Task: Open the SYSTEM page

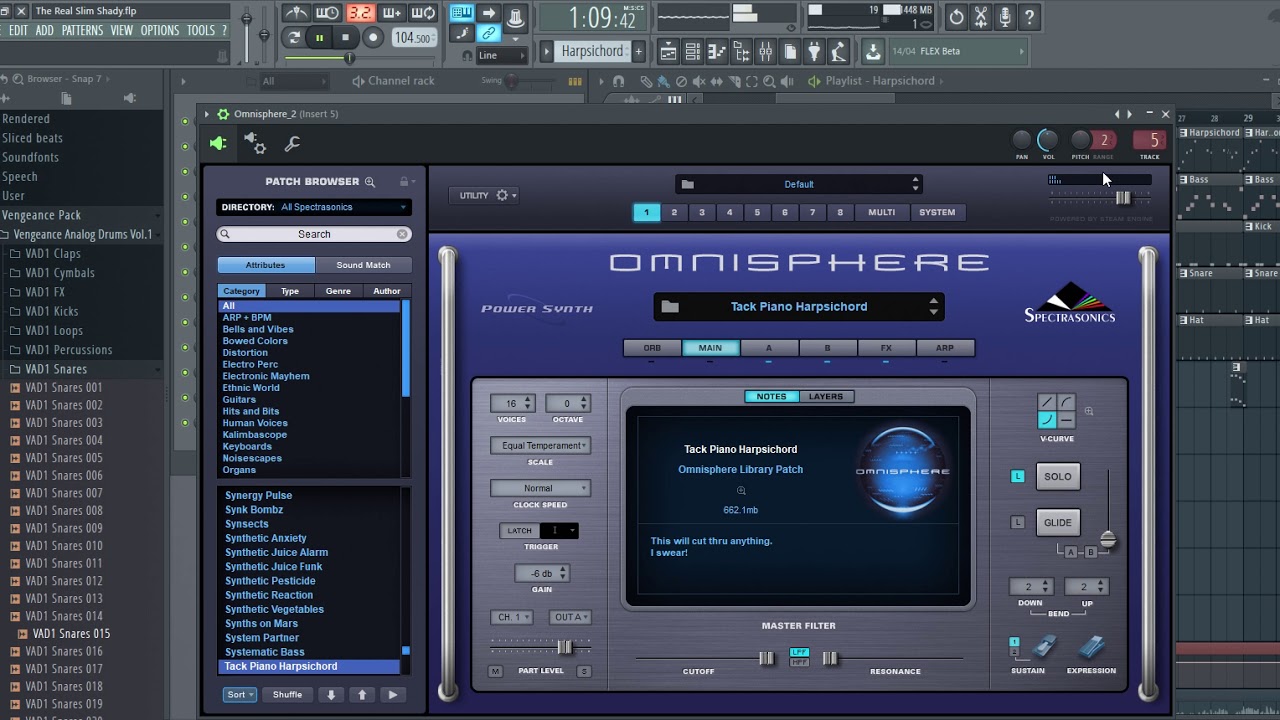Action: (937, 212)
